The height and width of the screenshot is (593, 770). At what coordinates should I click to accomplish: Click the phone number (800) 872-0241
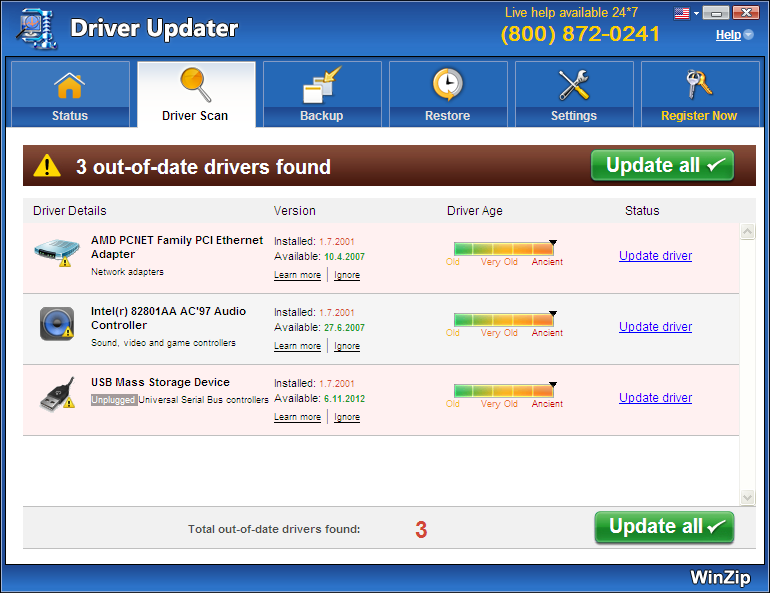pyautogui.click(x=580, y=34)
